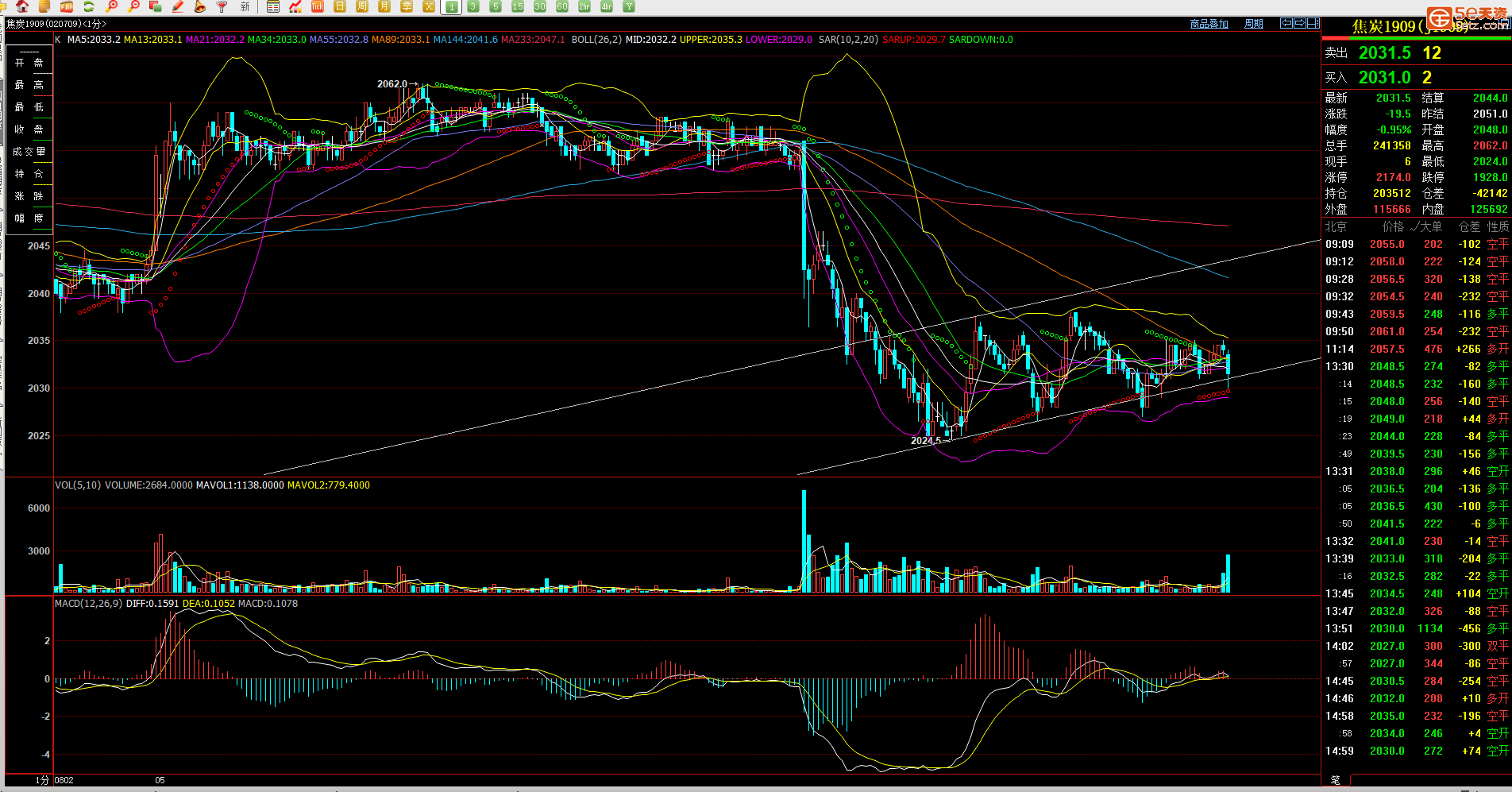Select daily 日 period icon

(340, 6)
